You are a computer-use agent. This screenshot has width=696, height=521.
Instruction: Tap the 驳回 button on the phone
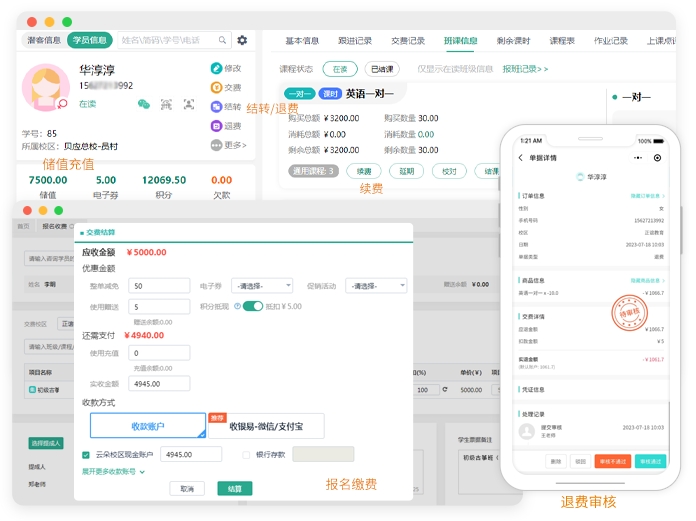pyautogui.click(x=581, y=462)
